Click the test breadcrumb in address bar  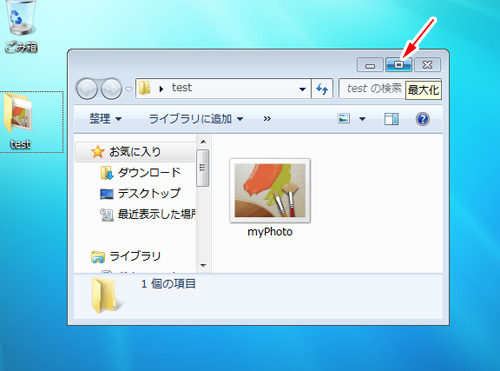182,88
